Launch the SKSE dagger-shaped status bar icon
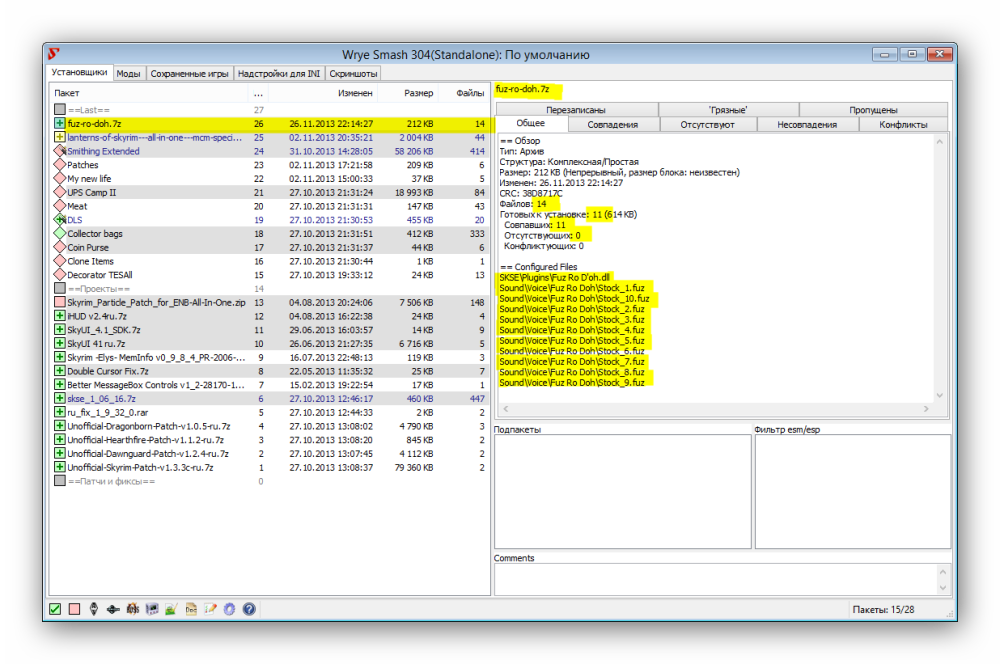1000x664 pixels. tap(113, 609)
